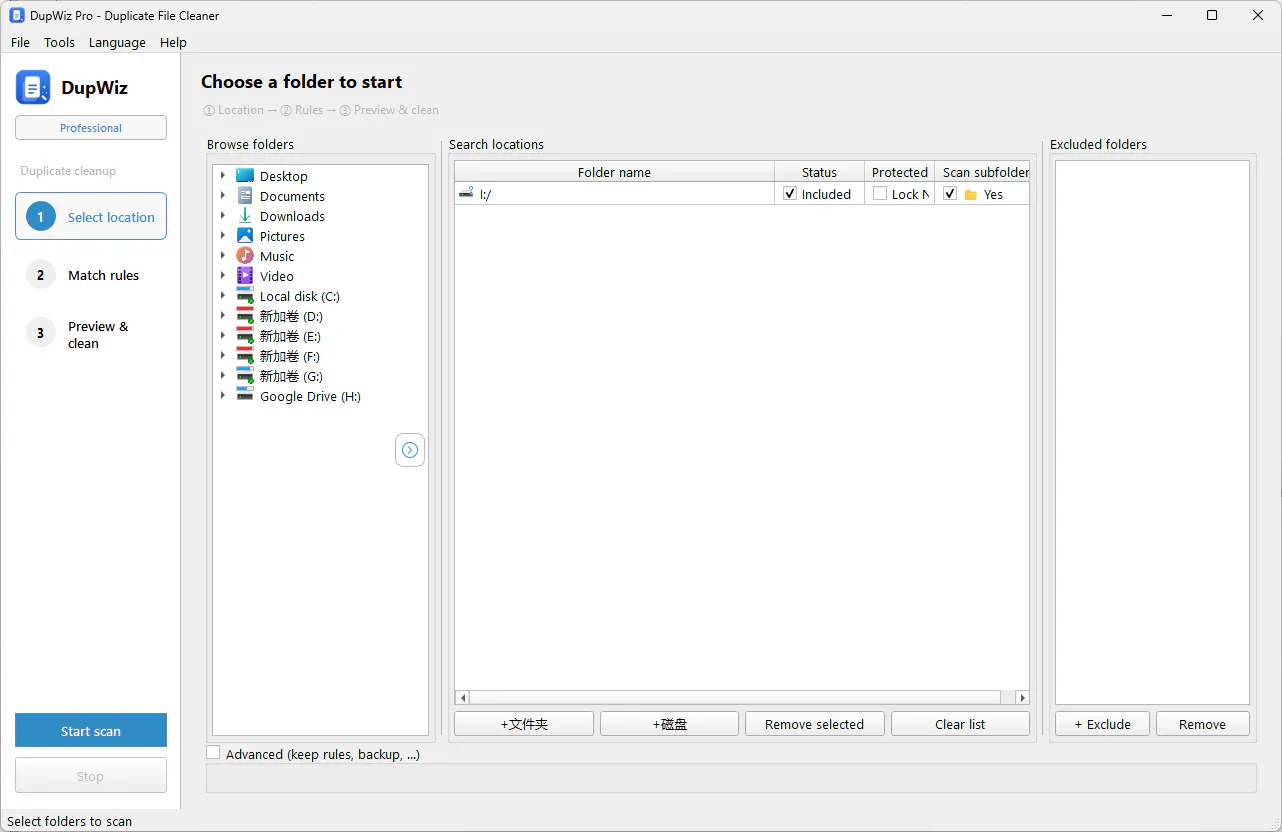Click the Pictures folder icon
This screenshot has height=832, width=1282.
(x=245, y=236)
